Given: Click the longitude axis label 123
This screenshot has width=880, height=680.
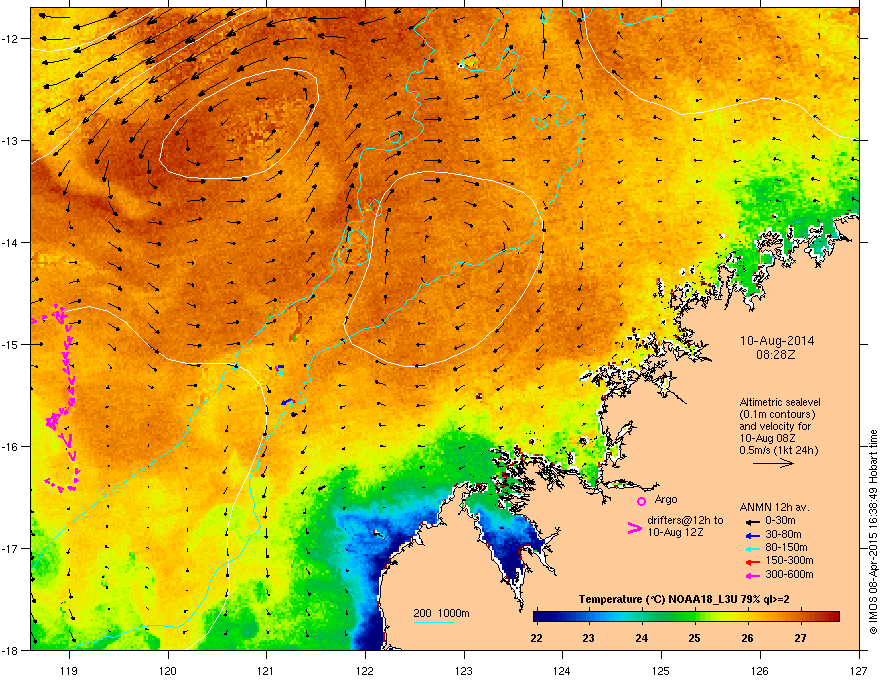Looking at the screenshot, I should (464, 671).
